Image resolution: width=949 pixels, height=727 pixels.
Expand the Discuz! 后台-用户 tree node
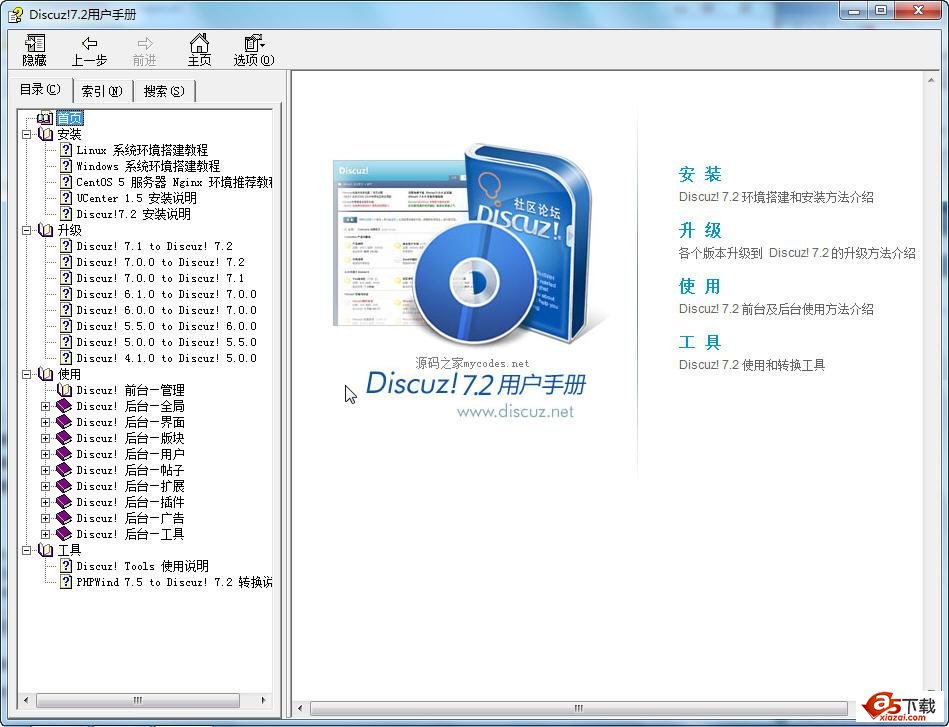pyautogui.click(x=45, y=454)
